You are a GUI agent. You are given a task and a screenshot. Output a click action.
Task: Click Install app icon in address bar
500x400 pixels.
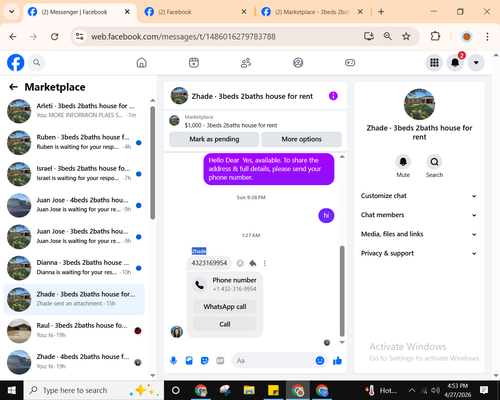point(369,36)
